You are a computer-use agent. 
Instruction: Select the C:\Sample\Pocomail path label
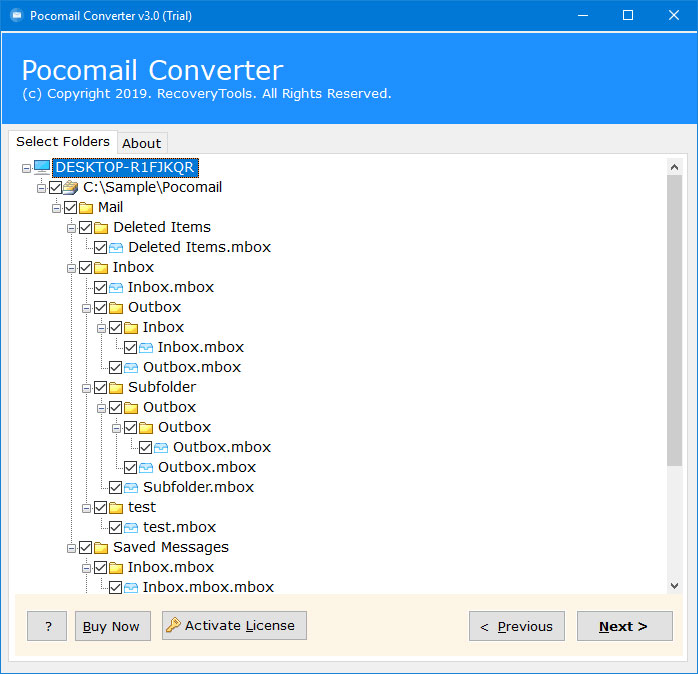(152, 187)
